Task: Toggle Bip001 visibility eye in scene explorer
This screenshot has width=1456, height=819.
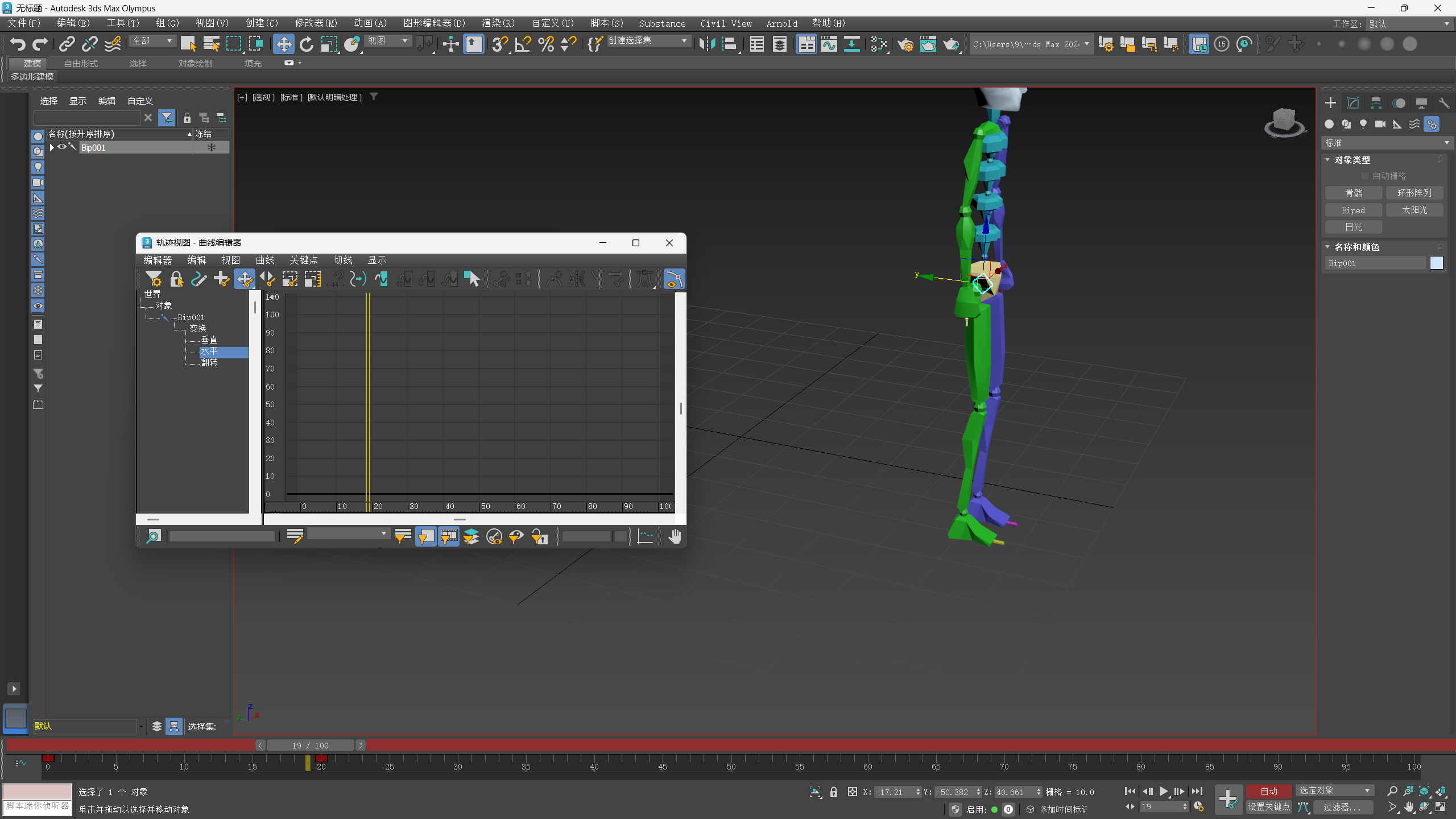Action: point(62,147)
